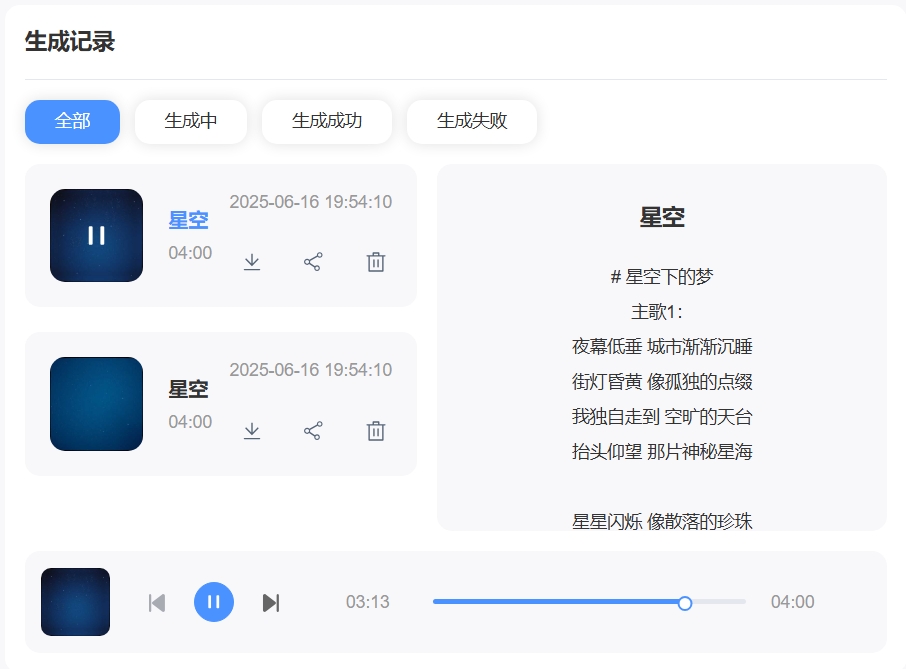Switch to the 生成中 tab

coord(191,122)
